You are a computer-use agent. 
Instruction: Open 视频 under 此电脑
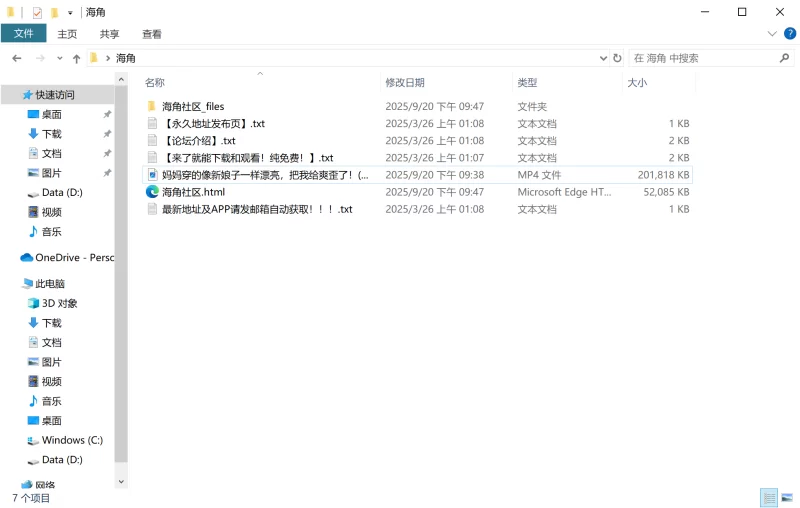click(x=52, y=381)
